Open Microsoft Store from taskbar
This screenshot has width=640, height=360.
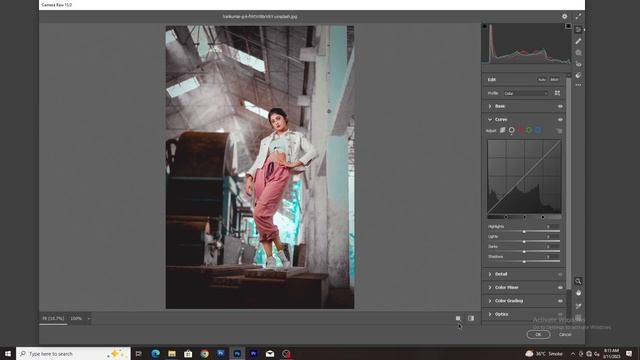(x=188, y=353)
